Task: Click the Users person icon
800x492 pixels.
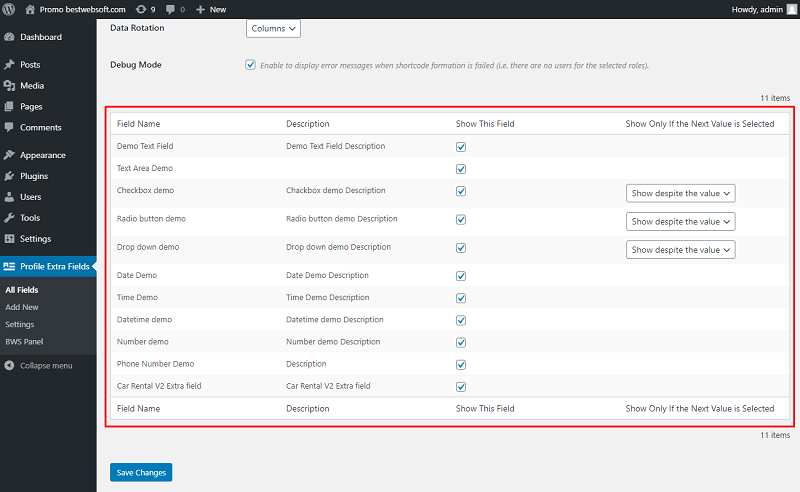Action: pos(9,196)
